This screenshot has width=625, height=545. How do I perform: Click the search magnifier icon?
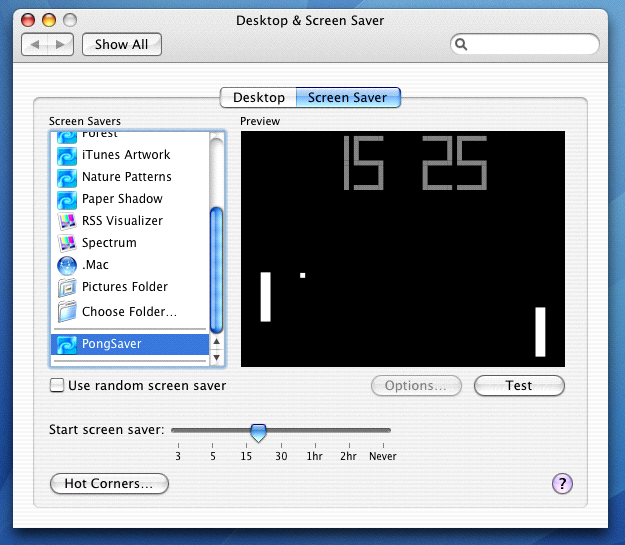pyautogui.click(x=461, y=44)
